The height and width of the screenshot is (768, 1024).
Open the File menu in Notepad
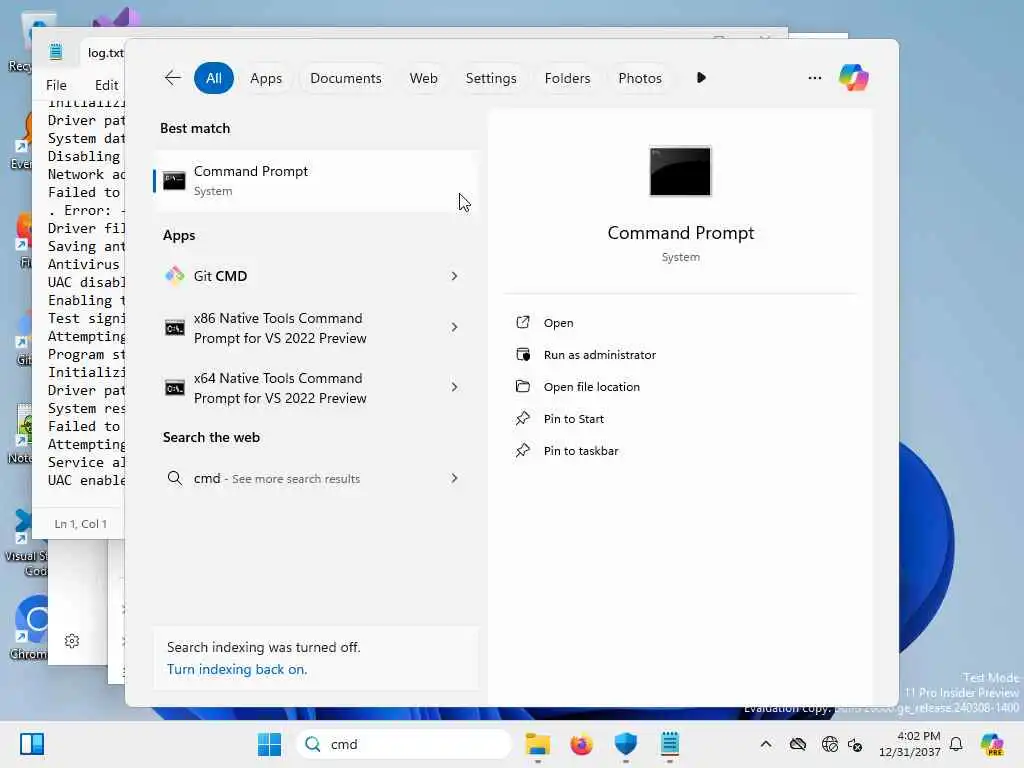click(x=56, y=85)
